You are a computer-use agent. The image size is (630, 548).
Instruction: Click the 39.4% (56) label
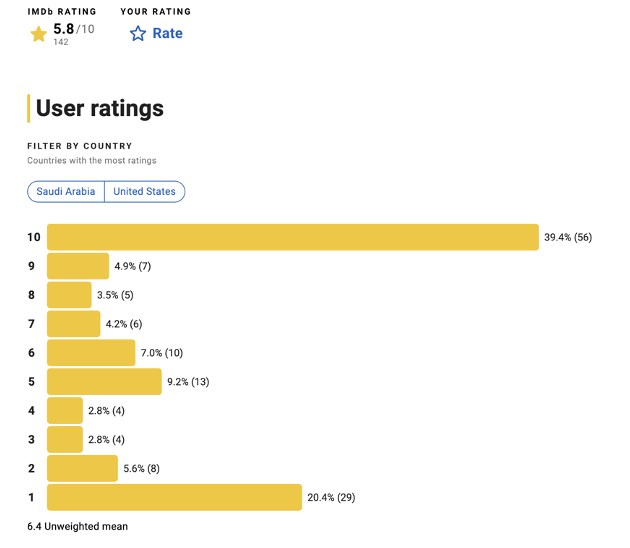pos(568,237)
